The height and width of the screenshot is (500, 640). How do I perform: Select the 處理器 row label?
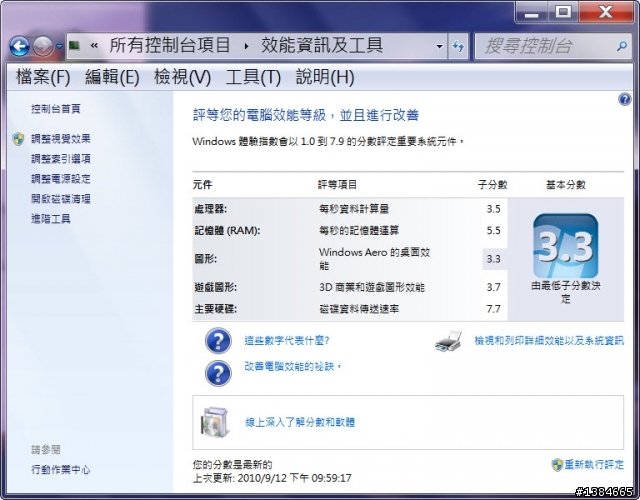(211, 209)
